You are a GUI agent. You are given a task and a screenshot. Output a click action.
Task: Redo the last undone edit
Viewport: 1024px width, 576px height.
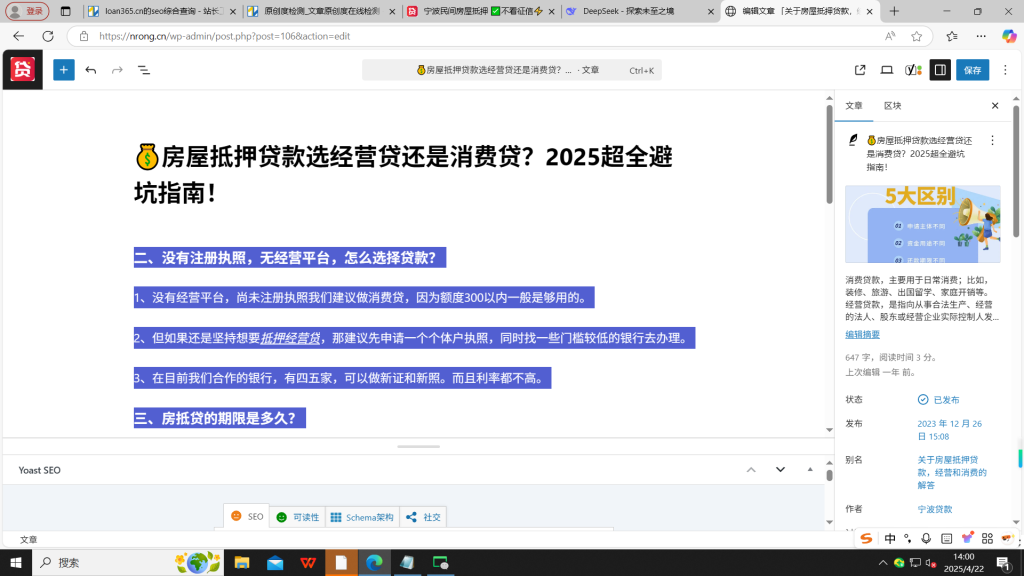tap(117, 70)
